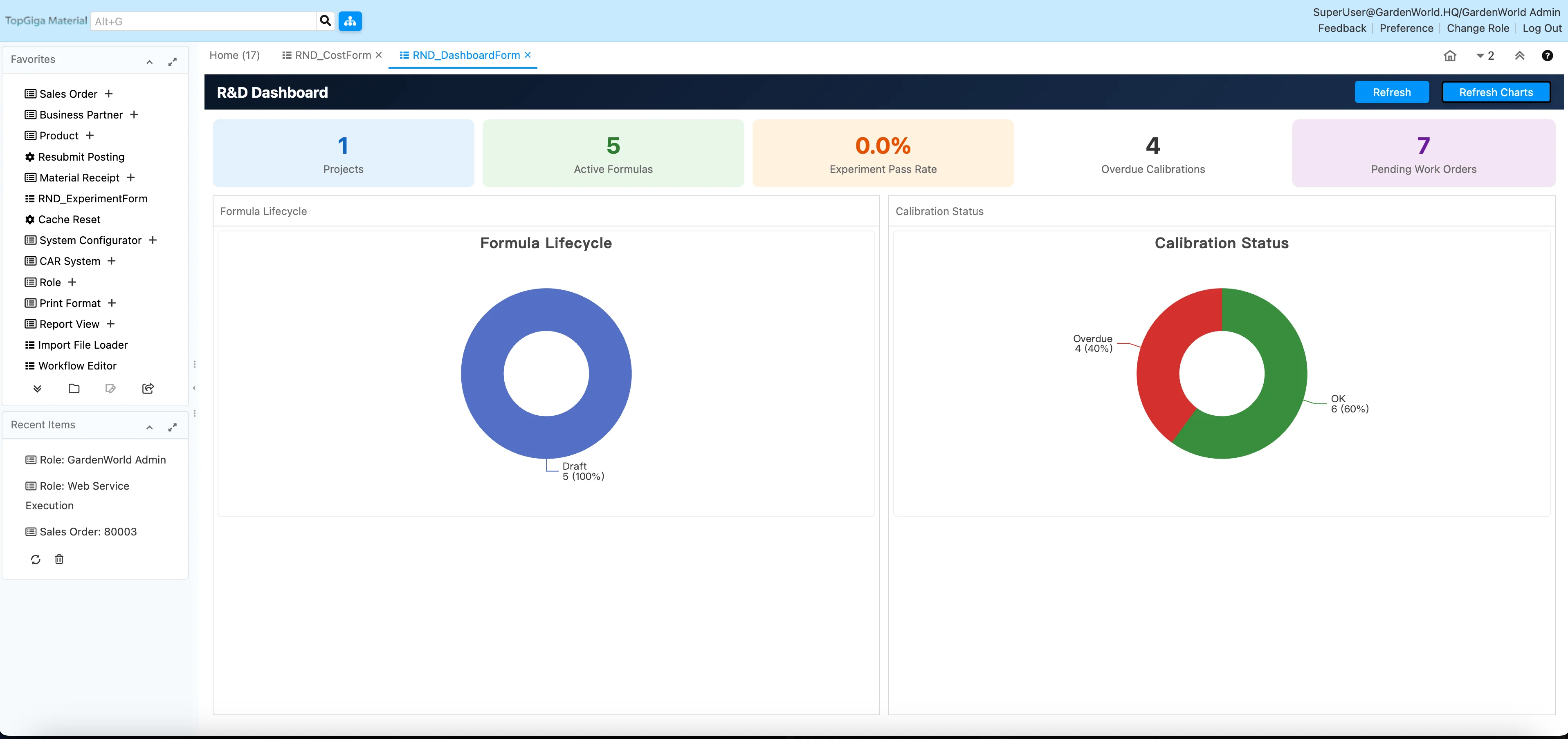The height and width of the screenshot is (739, 1568).
Task: Click the Change Role link
Action: pyautogui.click(x=1477, y=29)
